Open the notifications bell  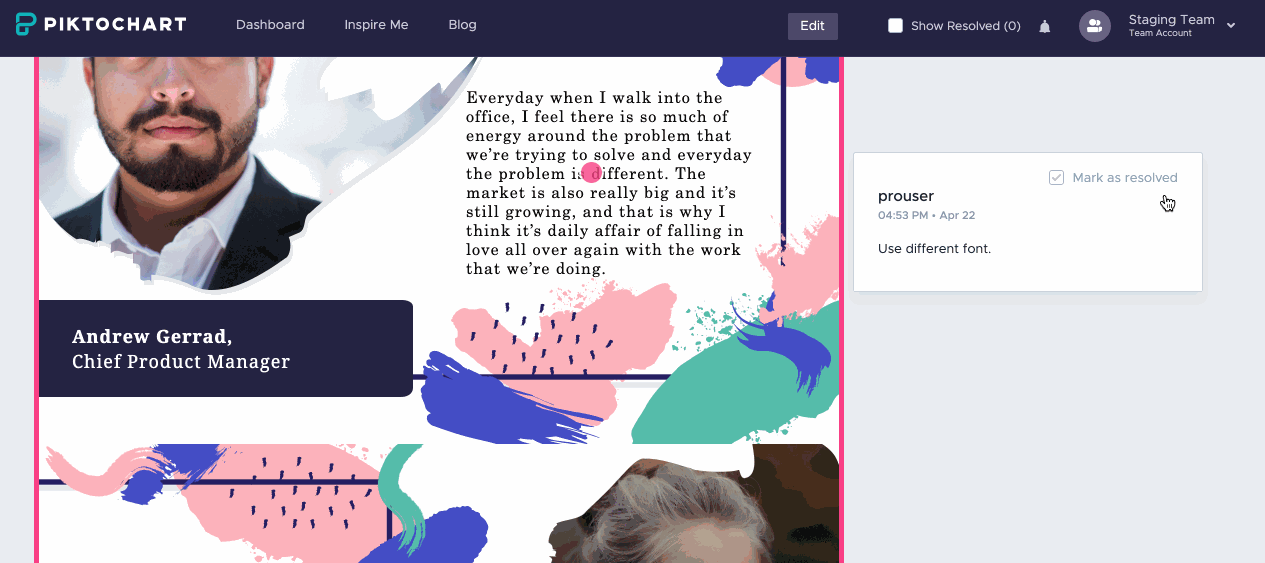[x=1045, y=26]
